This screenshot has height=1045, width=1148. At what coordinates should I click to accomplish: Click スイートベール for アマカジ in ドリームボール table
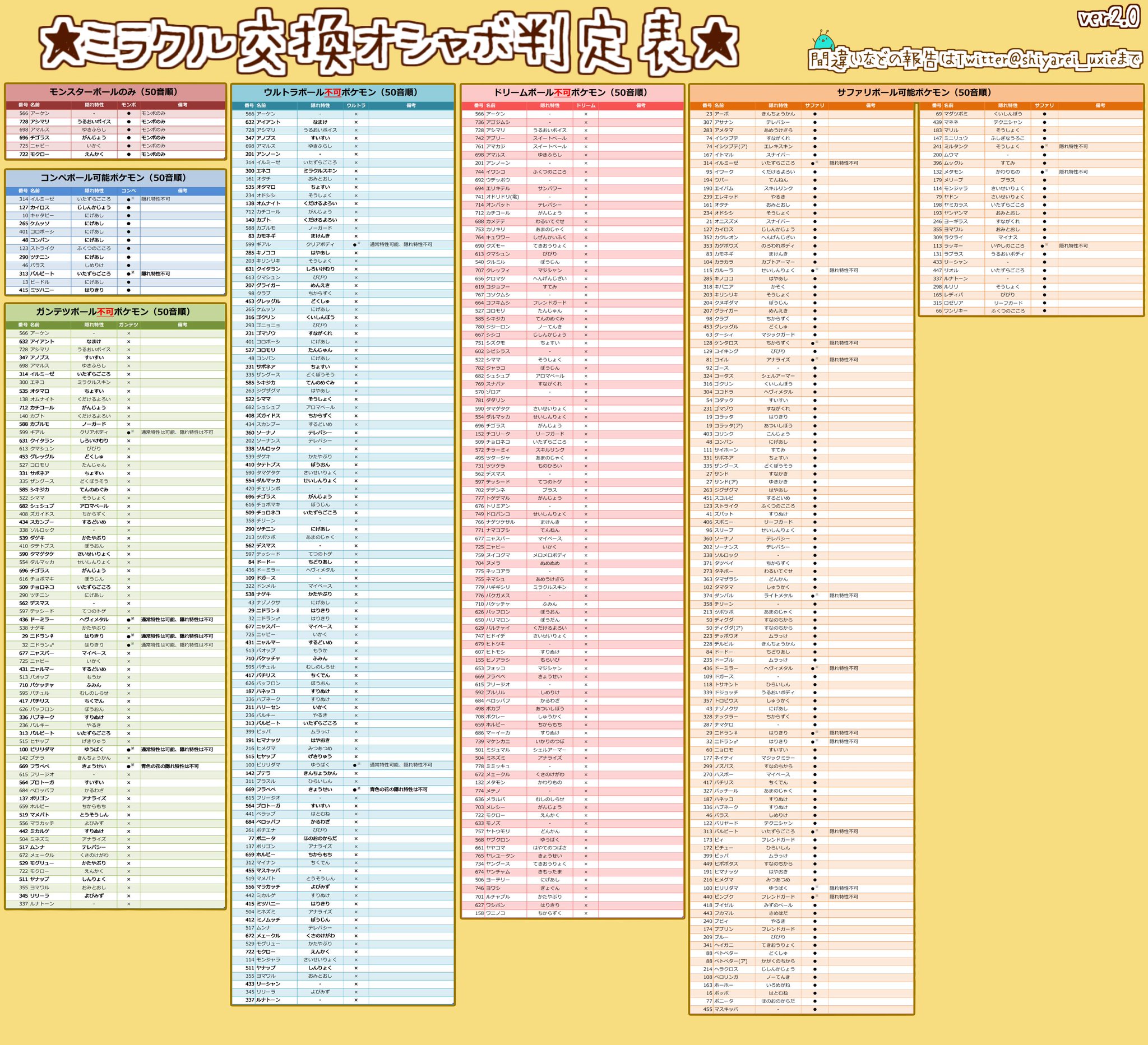[x=549, y=147]
